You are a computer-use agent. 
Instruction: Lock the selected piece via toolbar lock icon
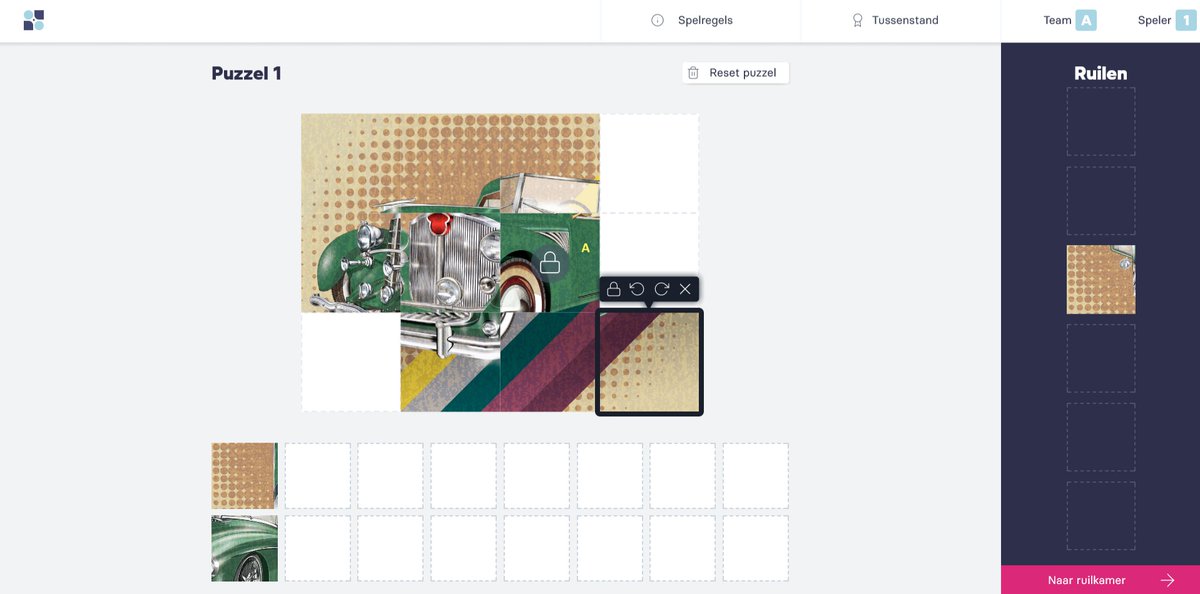point(614,289)
